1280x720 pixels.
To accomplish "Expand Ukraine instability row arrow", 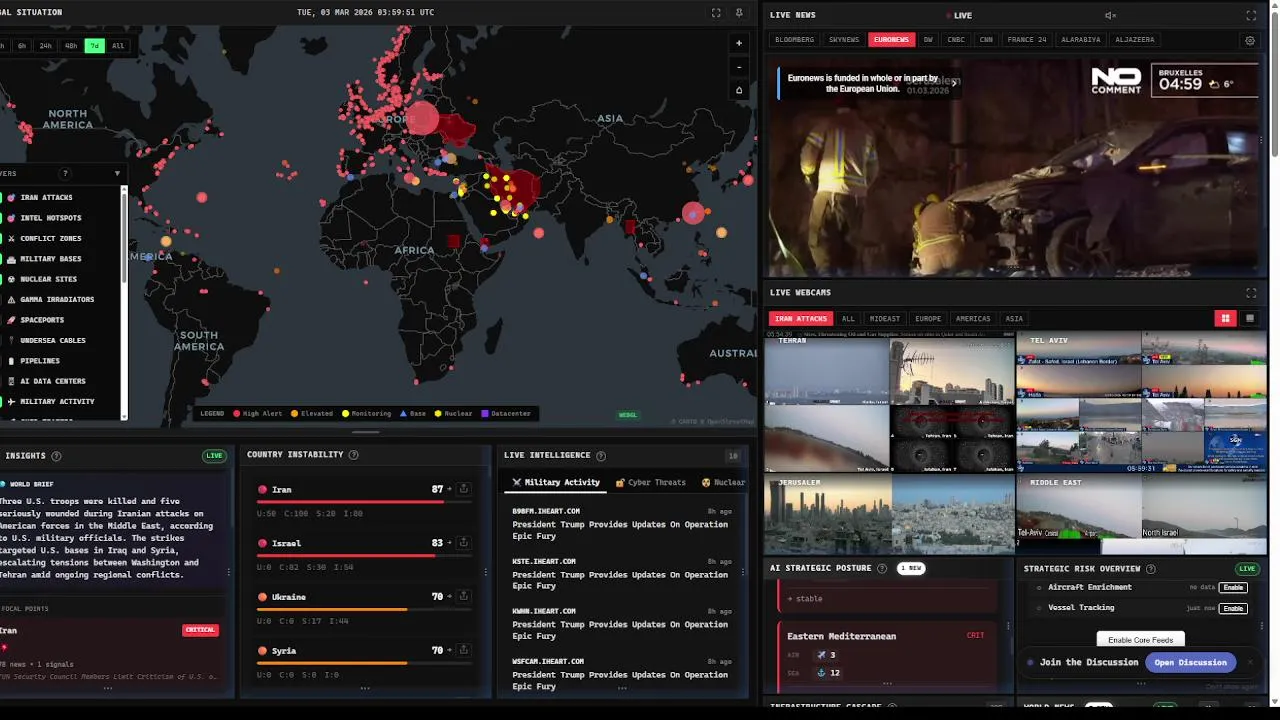I will pyautogui.click(x=450, y=597).
